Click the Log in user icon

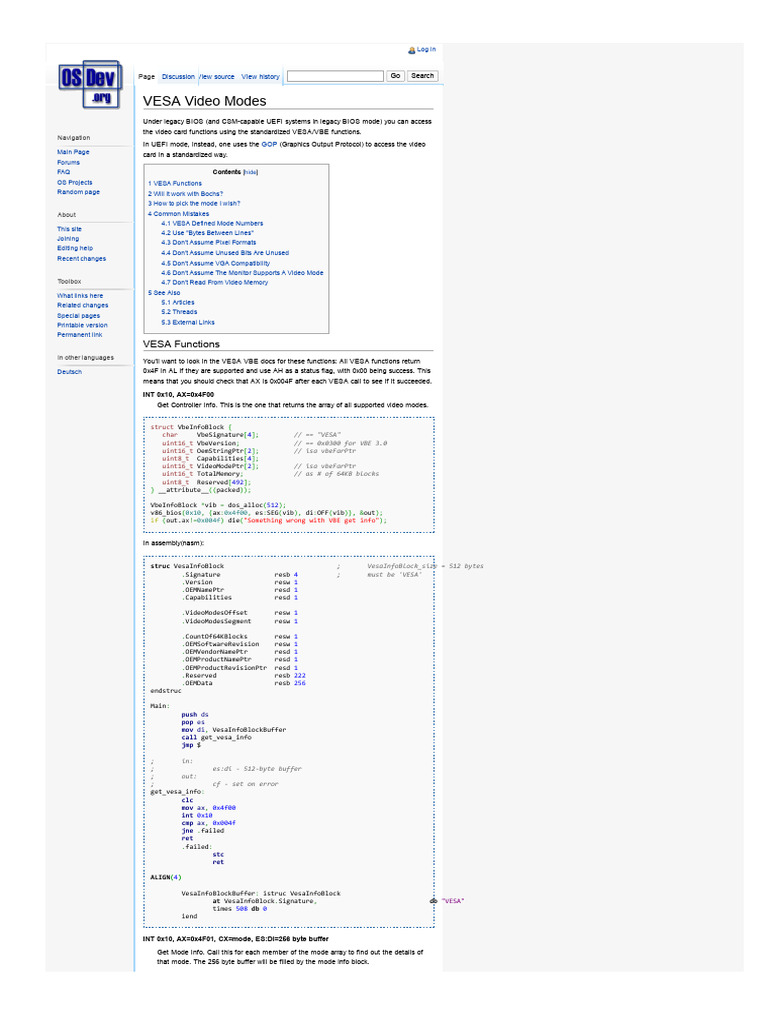[x=411, y=50]
